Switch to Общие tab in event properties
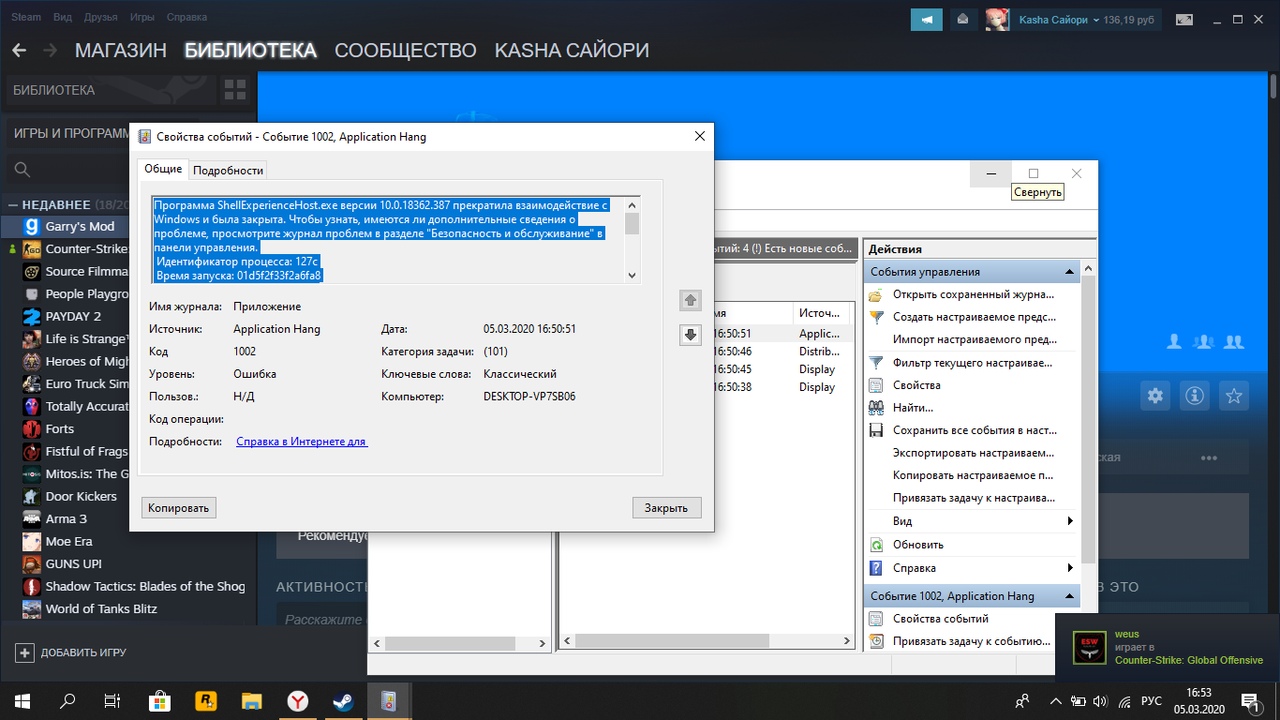 click(163, 169)
